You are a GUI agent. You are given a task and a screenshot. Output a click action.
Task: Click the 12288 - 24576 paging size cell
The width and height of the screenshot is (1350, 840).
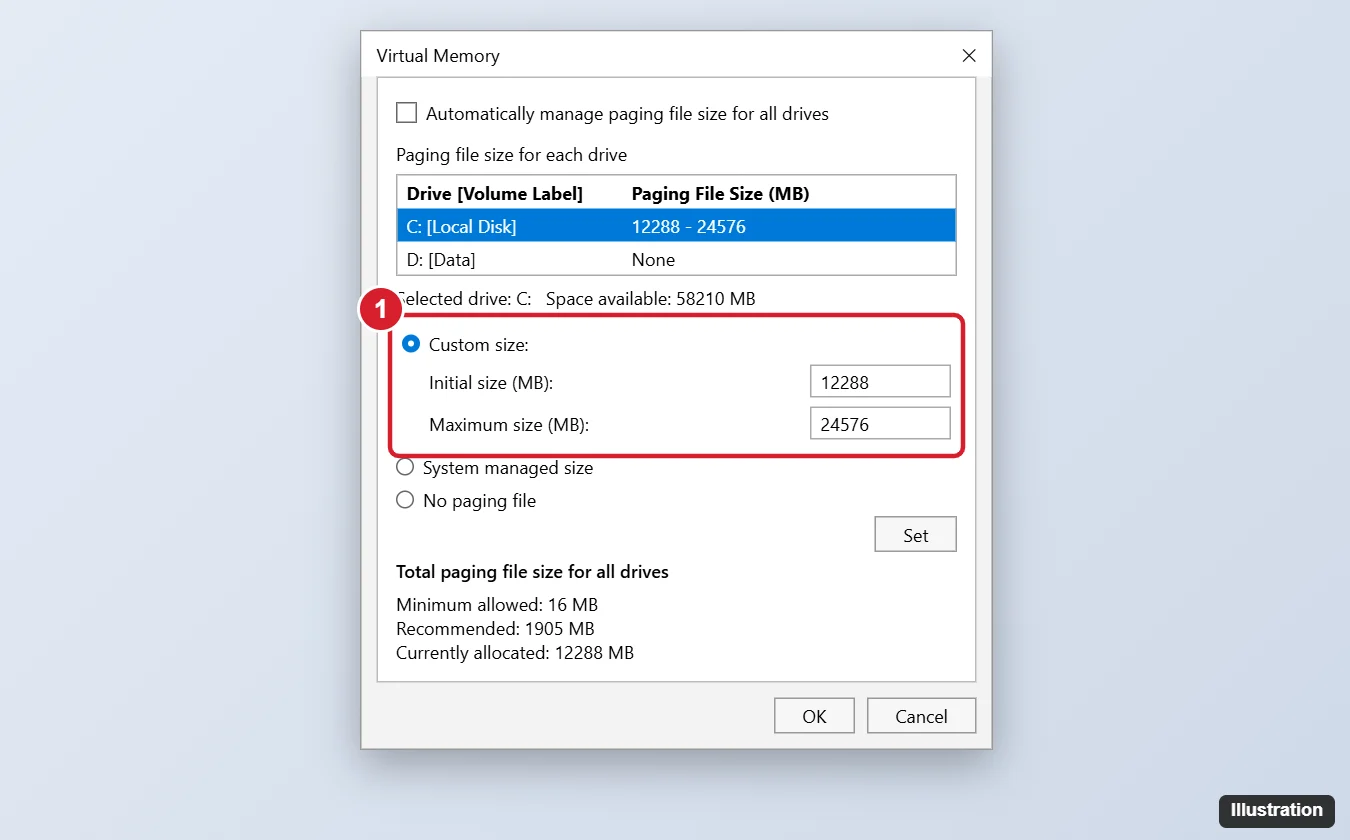coord(689,226)
